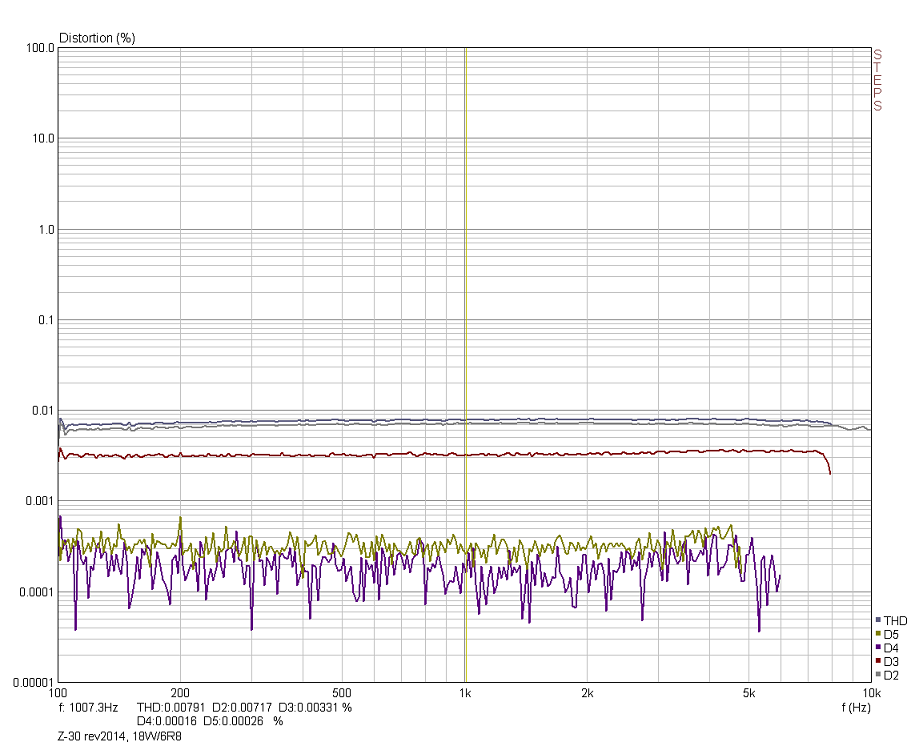
Task: Click the "10.0" distortion axis label
Action: point(43,139)
